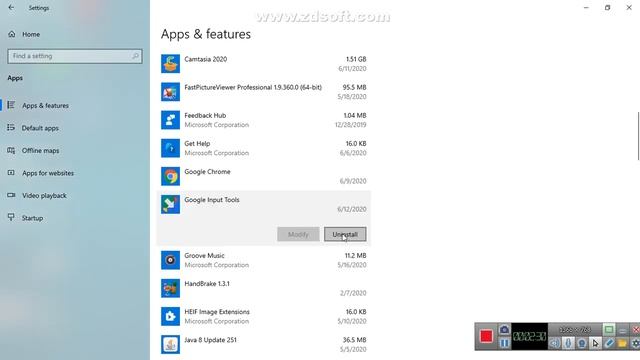This screenshot has height=360, width=640.
Task: Open the recorder pencil annotation tool
Action: click(609, 343)
